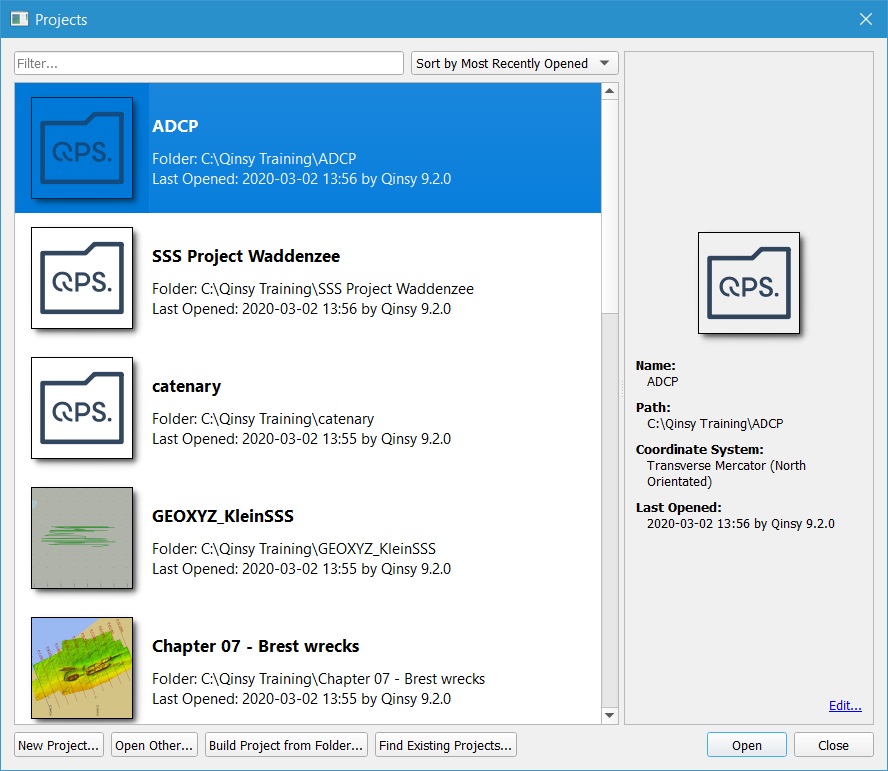Click the scroll down arrow of project list
The width and height of the screenshot is (888, 771).
pyautogui.click(x=609, y=715)
